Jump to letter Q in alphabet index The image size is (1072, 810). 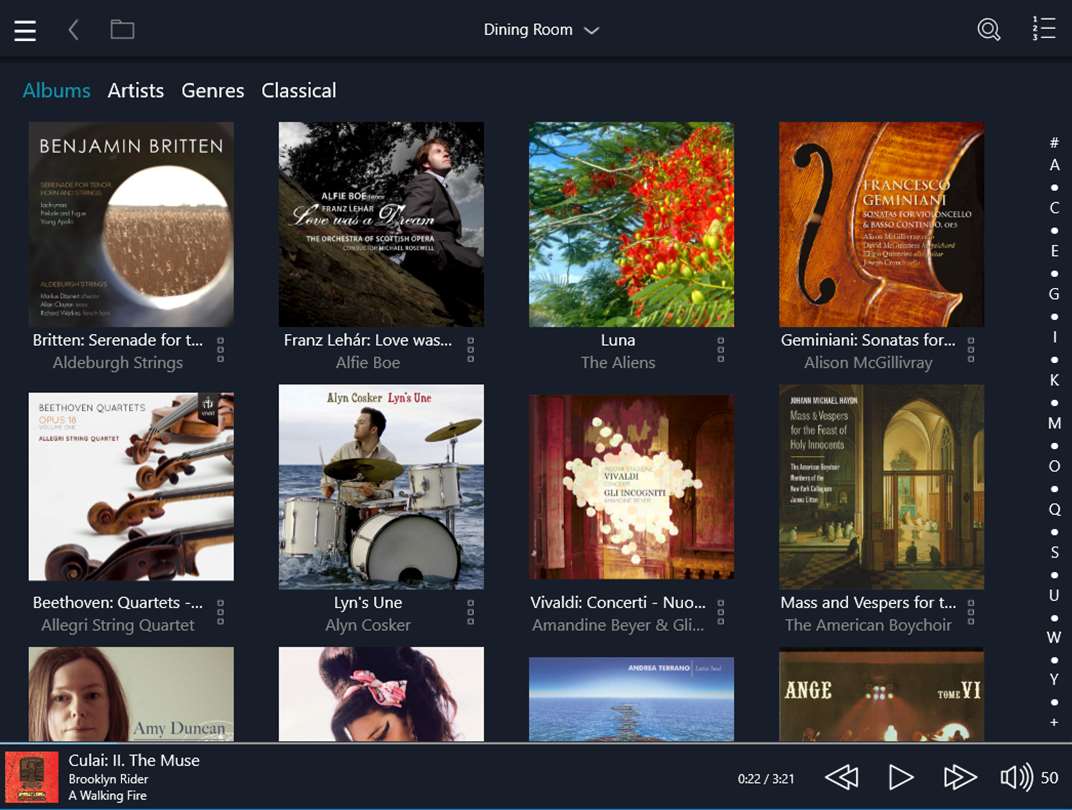[x=1054, y=509]
